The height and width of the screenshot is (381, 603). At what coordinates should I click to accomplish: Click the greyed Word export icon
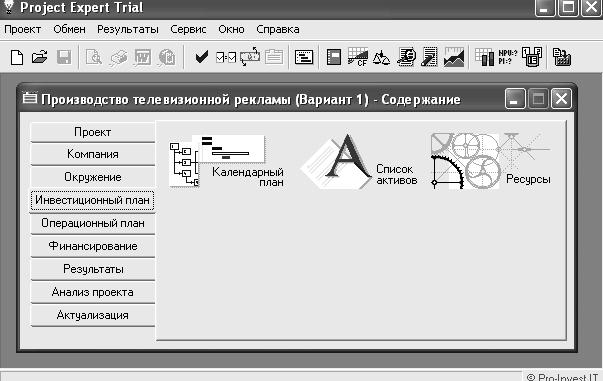142,58
